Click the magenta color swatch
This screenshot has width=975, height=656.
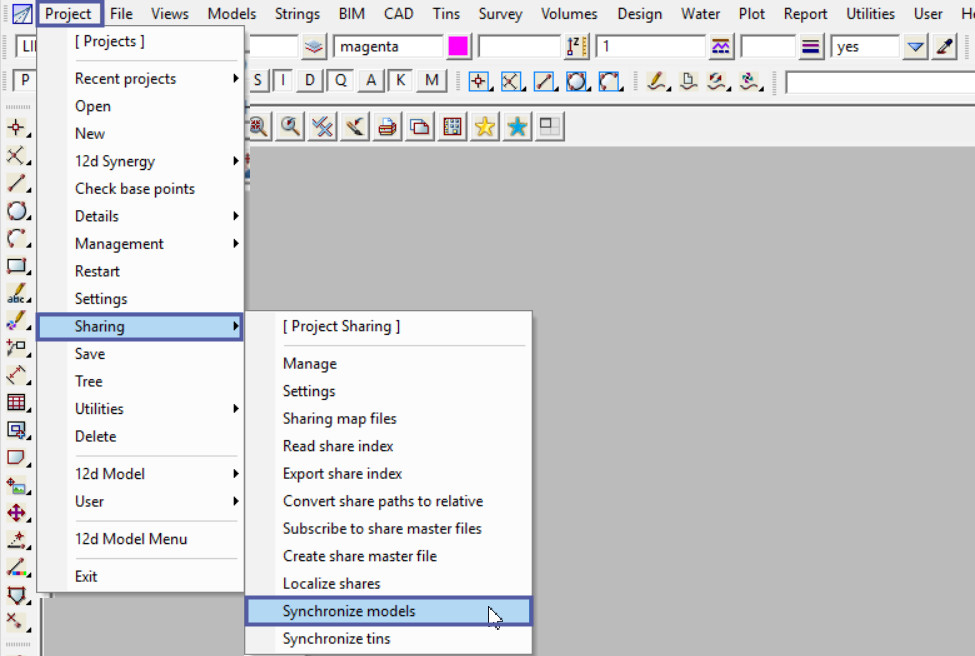coord(458,47)
